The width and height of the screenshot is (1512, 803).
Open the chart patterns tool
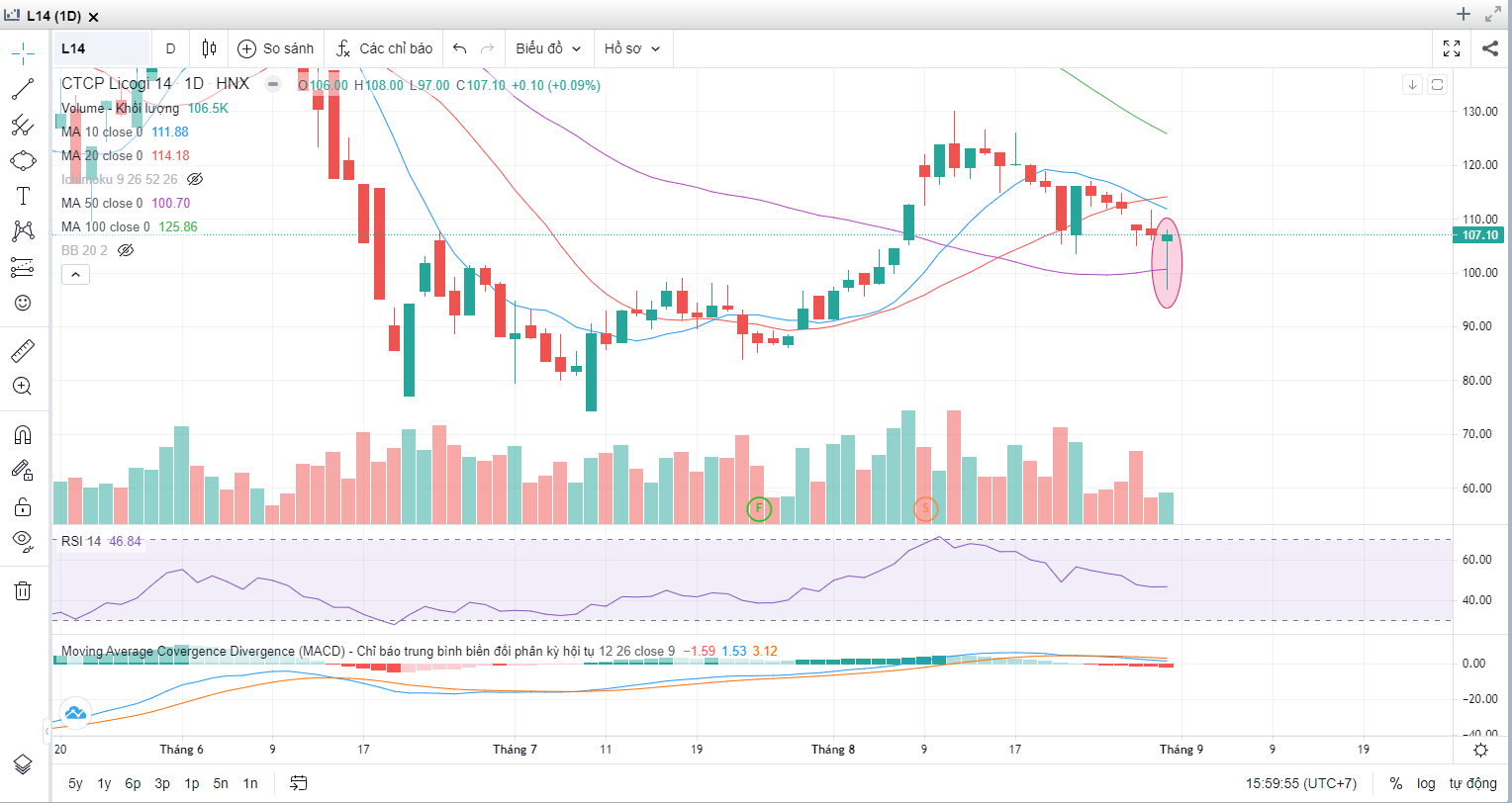click(x=23, y=231)
